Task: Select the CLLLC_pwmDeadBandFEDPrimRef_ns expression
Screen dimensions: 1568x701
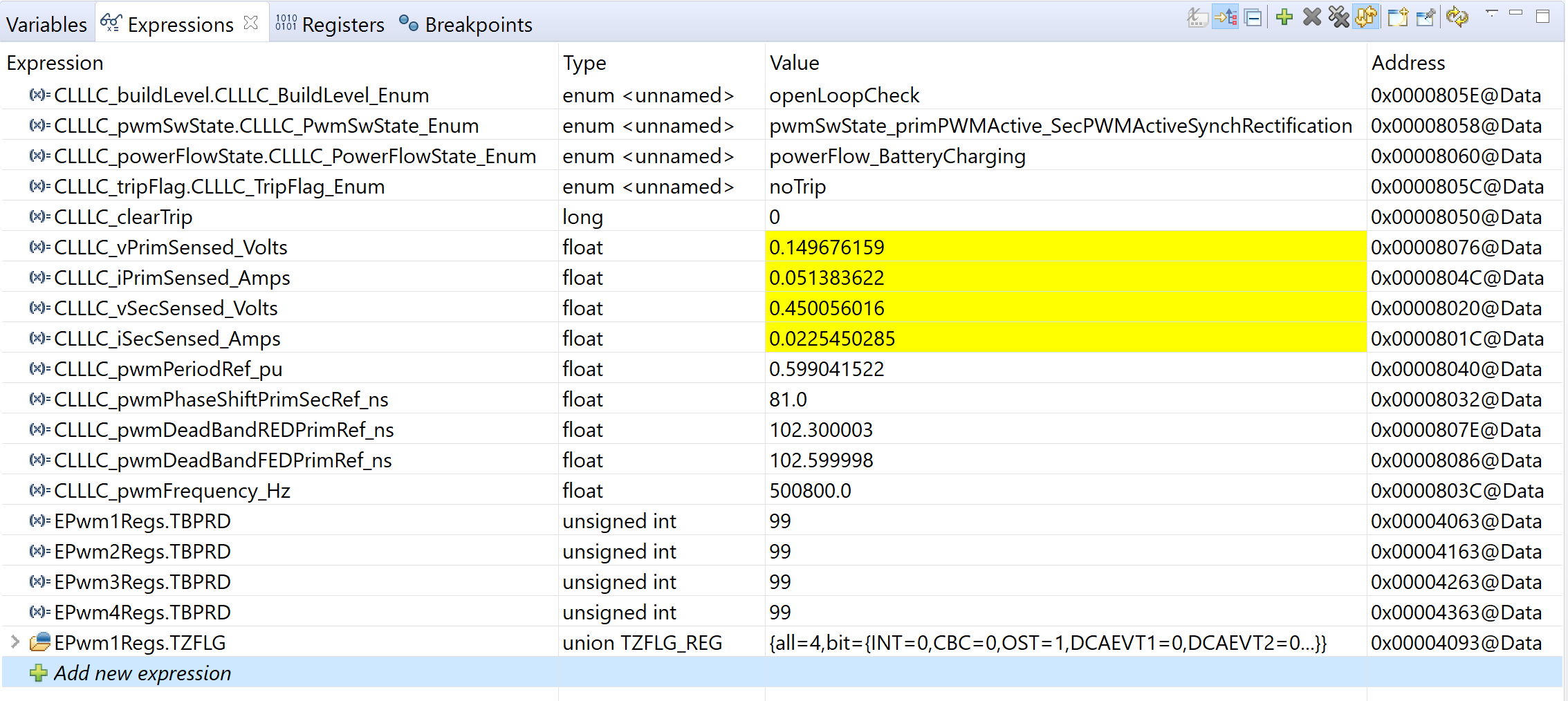Action: [223, 460]
